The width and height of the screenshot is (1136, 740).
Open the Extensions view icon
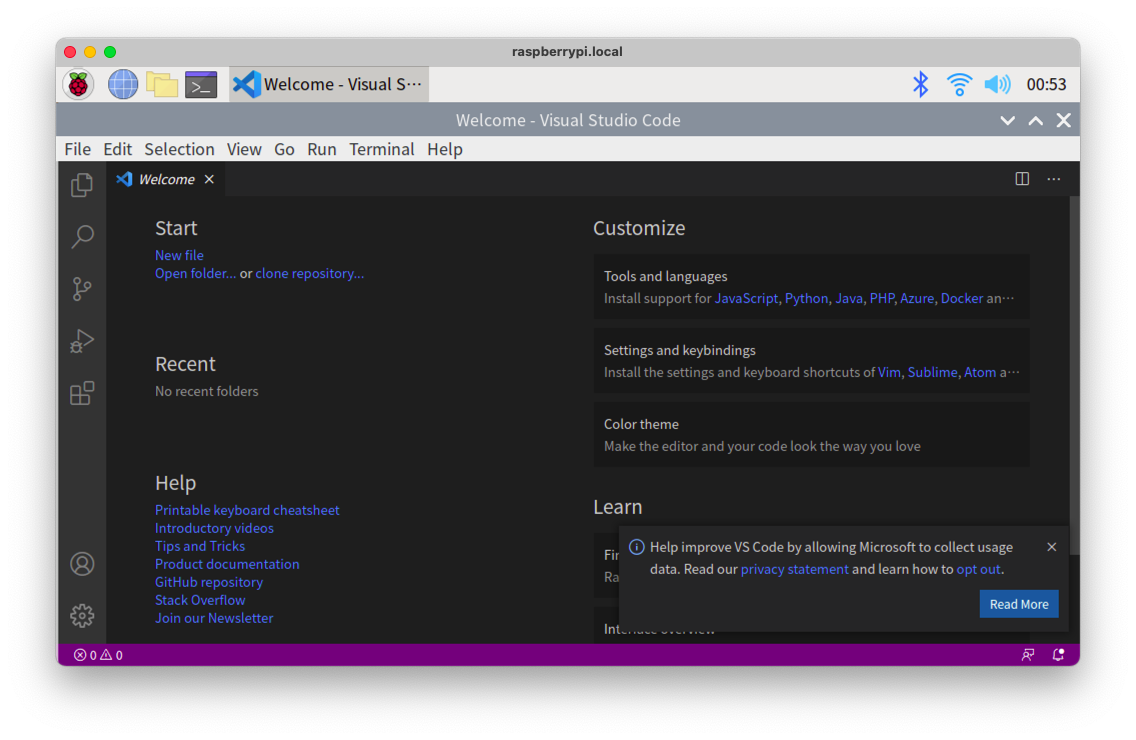coord(82,393)
